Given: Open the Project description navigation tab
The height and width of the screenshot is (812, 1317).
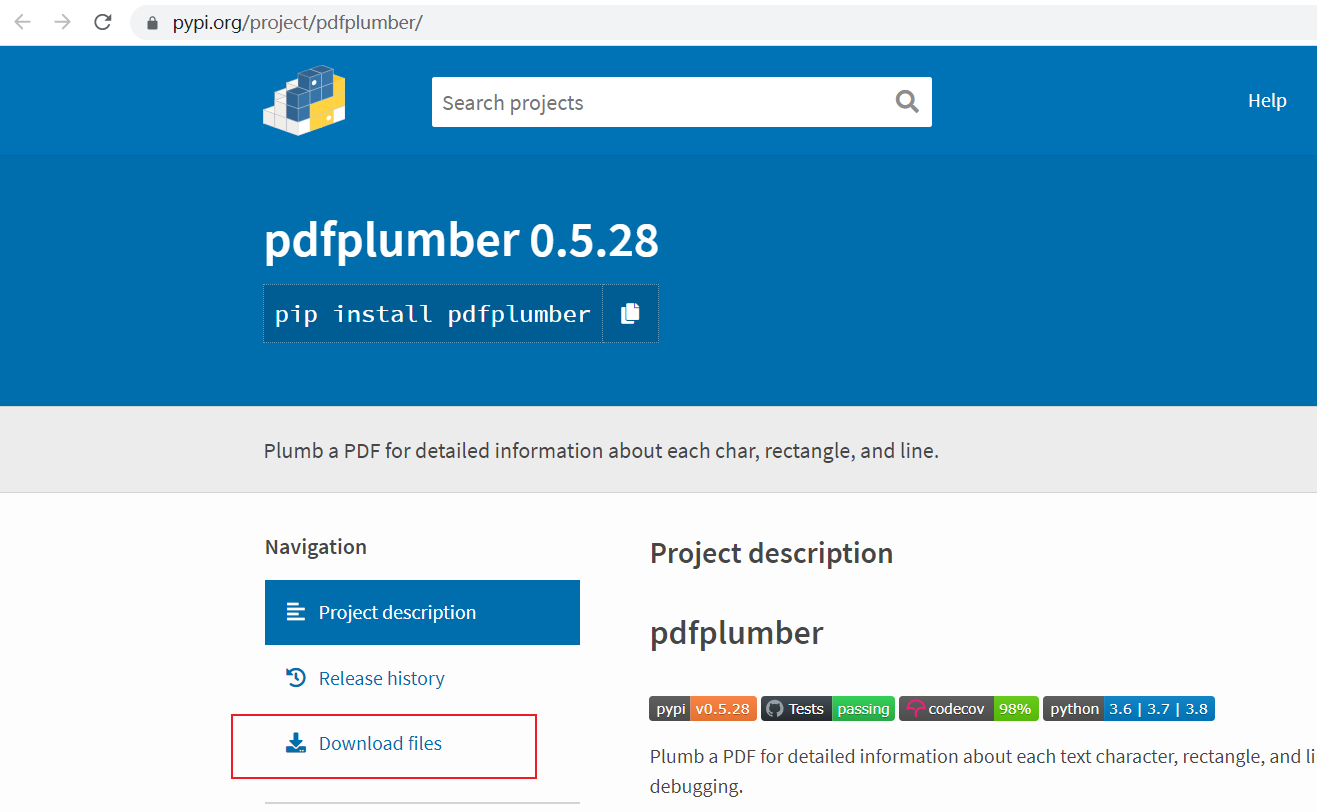Looking at the screenshot, I should point(422,612).
